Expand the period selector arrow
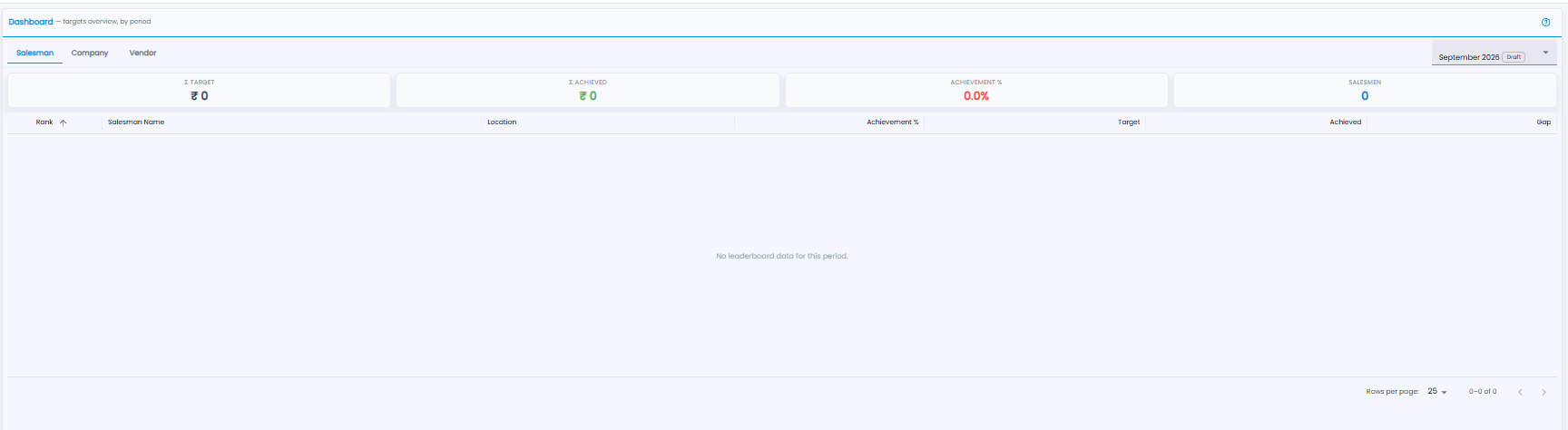 point(1545,53)
